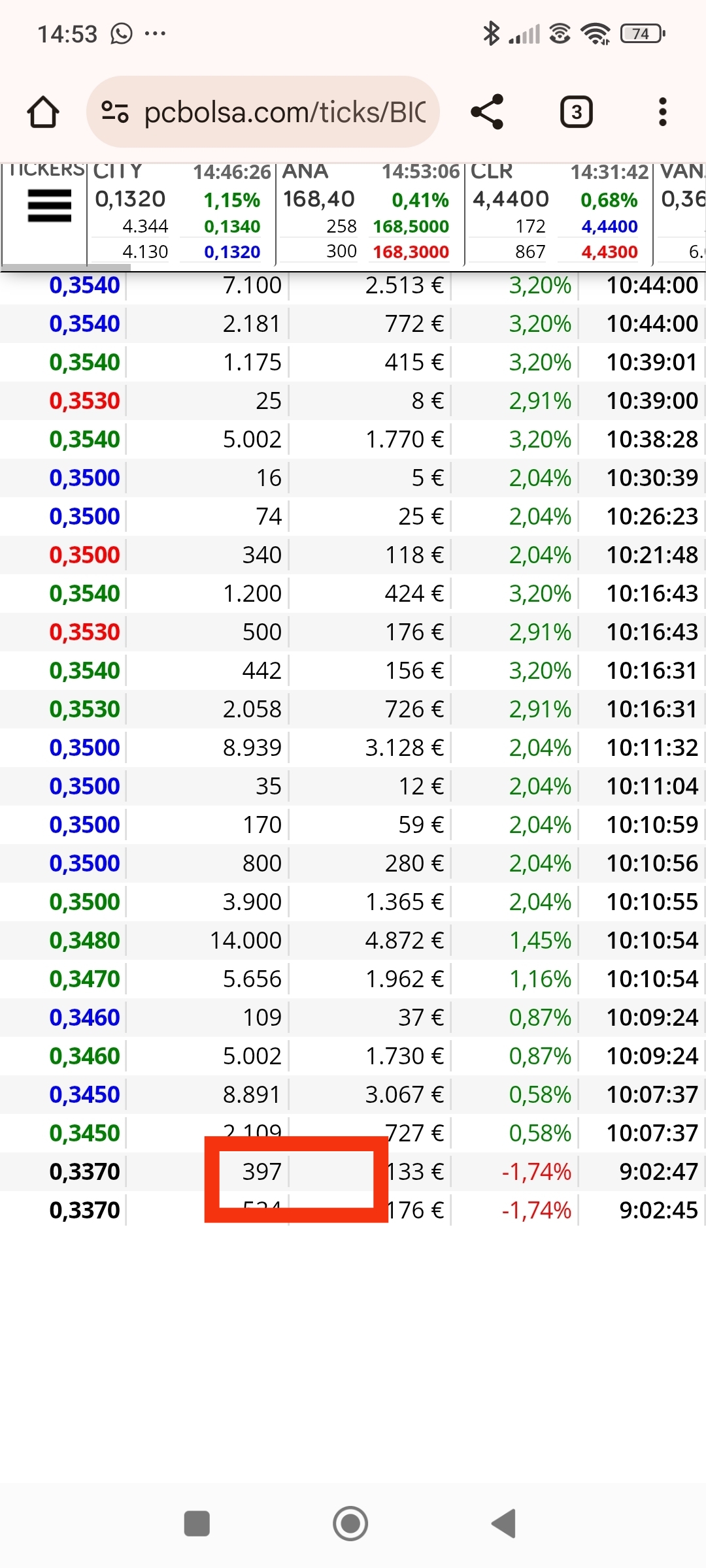
Task: Open the site info icon in address bar
Action: 115,112
